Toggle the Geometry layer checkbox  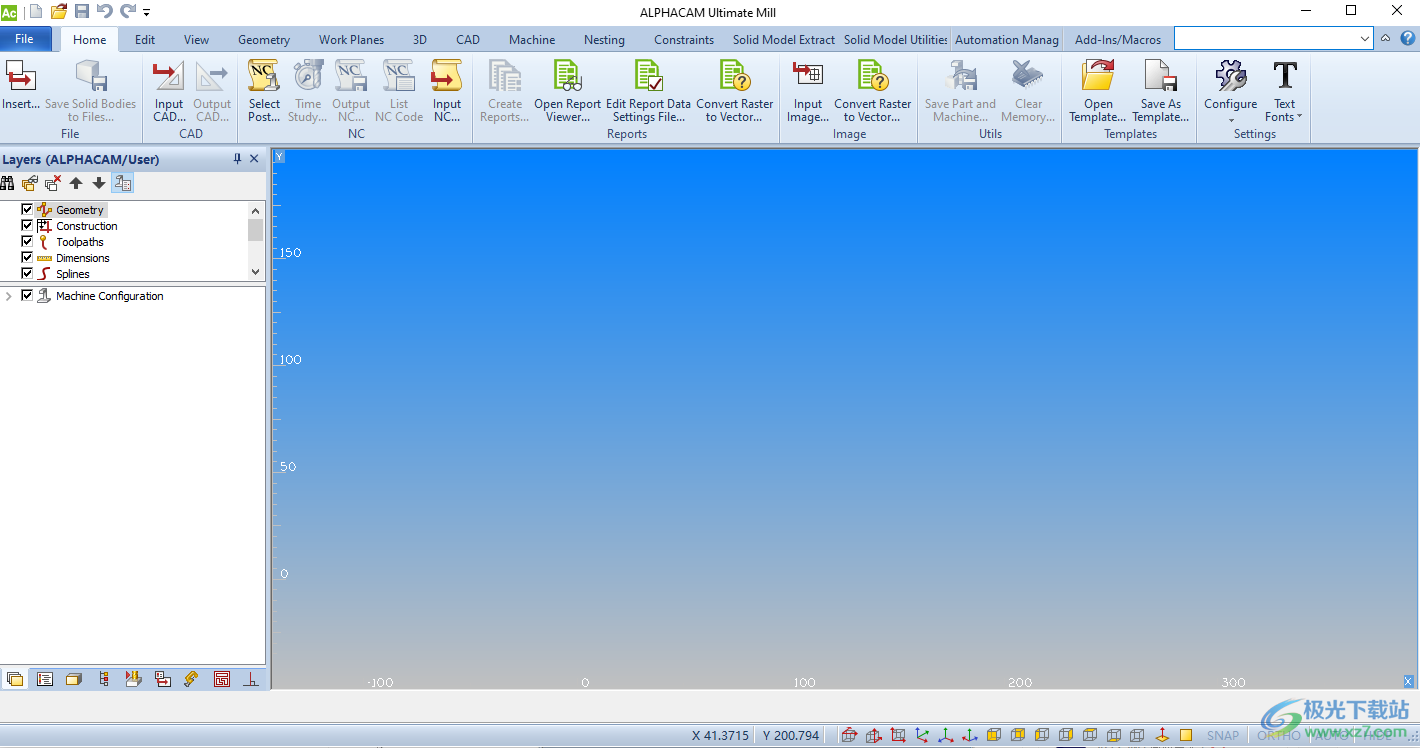pos(27,210)
